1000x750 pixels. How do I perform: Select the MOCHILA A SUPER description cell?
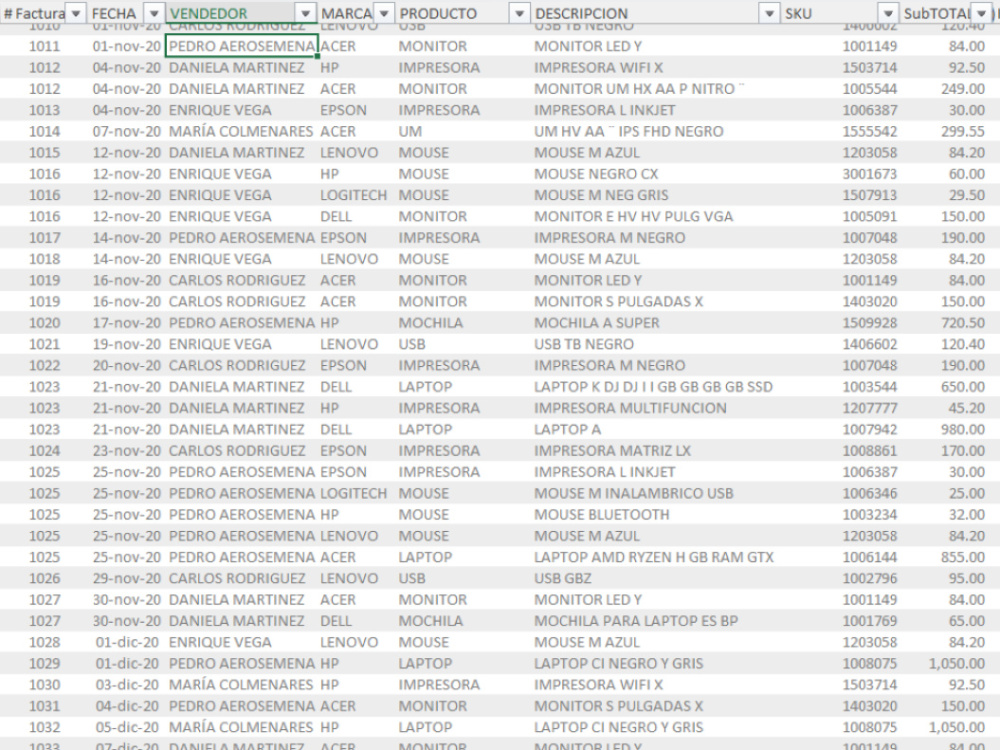coord(596,323)
